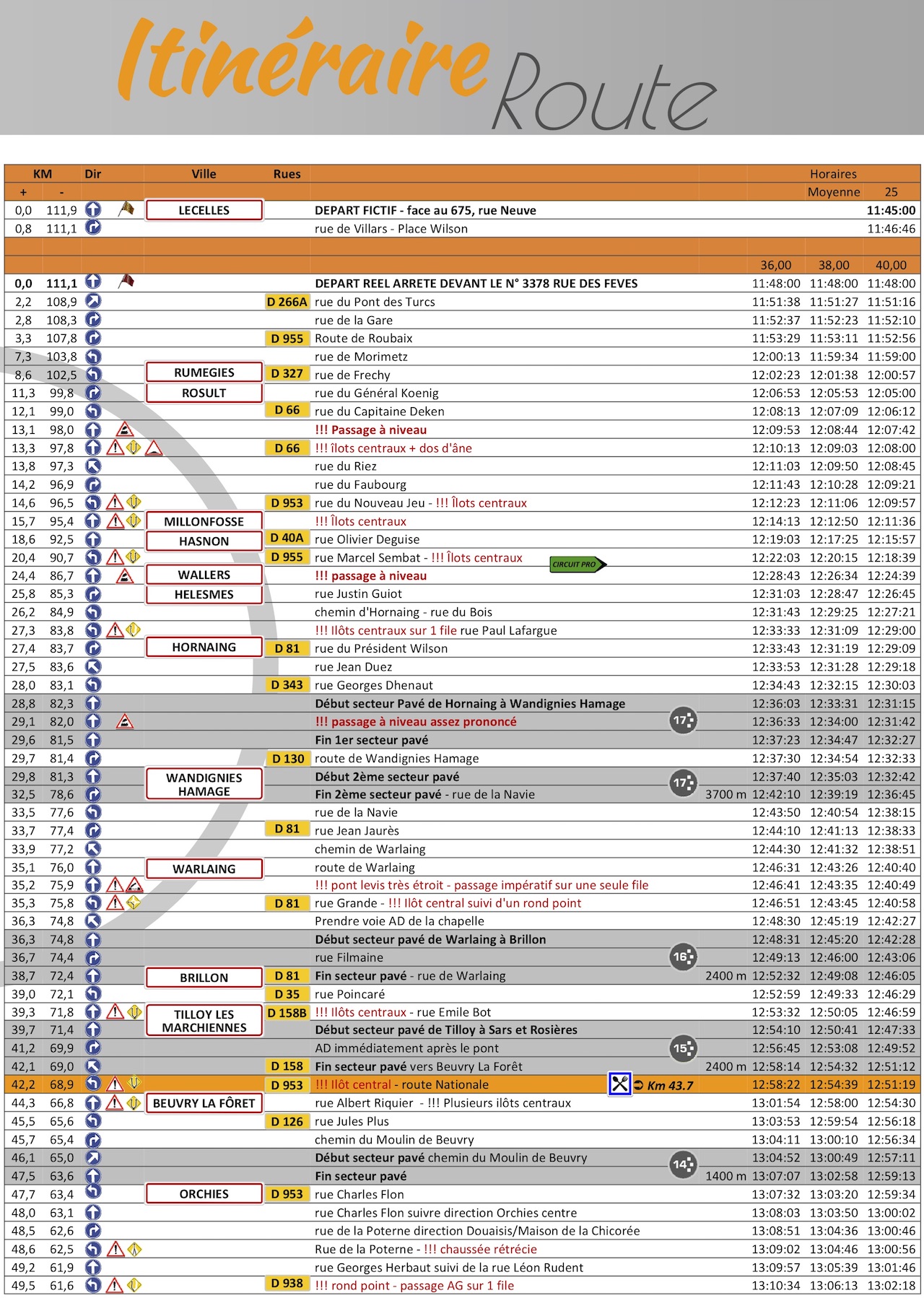The image size is (924, 1298).
Task: Click the checkered flag icon in the DEPART FICTIF row
Action: coord(126,209)
